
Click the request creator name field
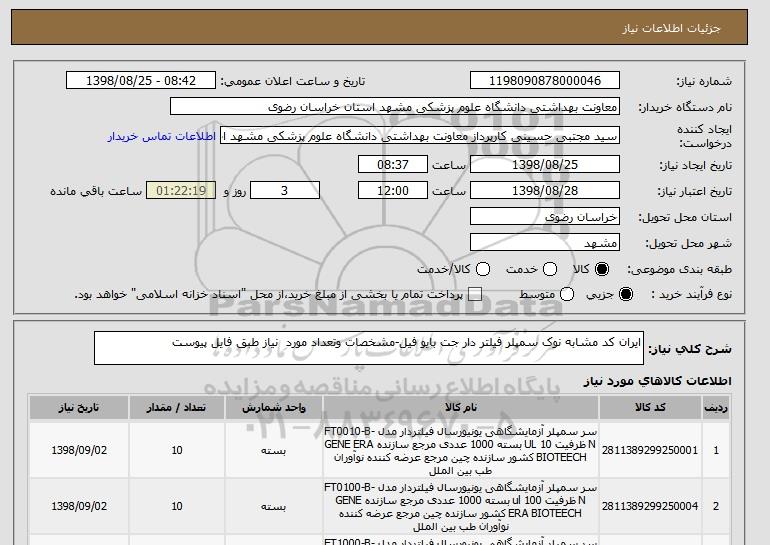point(420,136)
